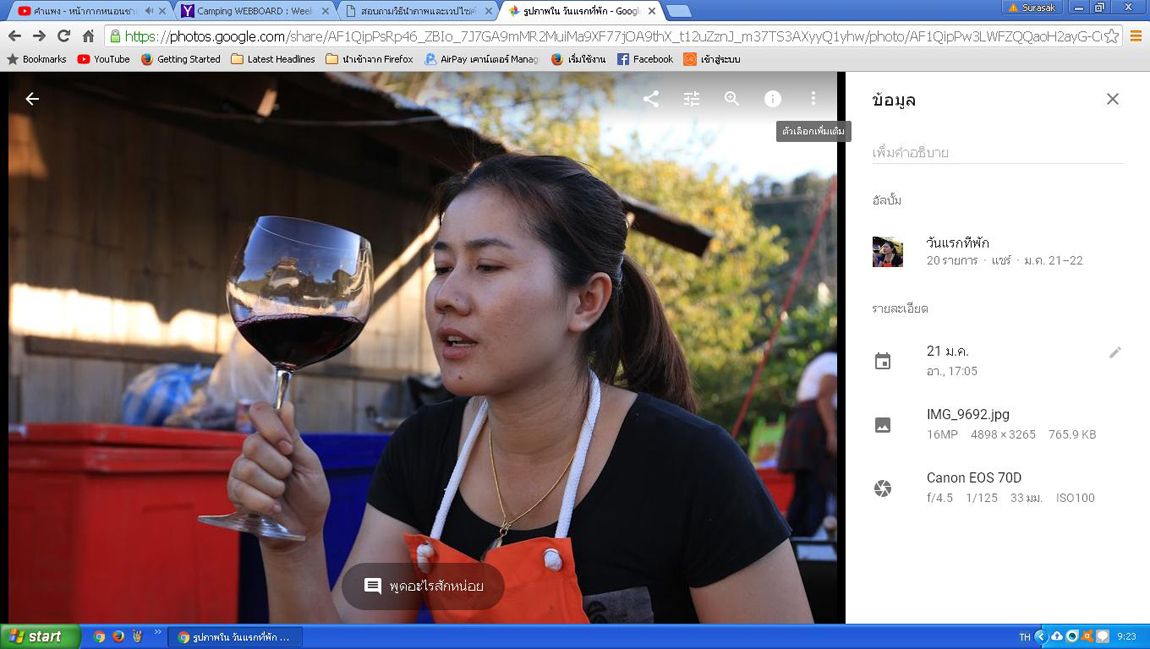The width and height of the screenshot is (1150, 649).
Task: Close the info side panel
Action: [x=1112, y=99]
